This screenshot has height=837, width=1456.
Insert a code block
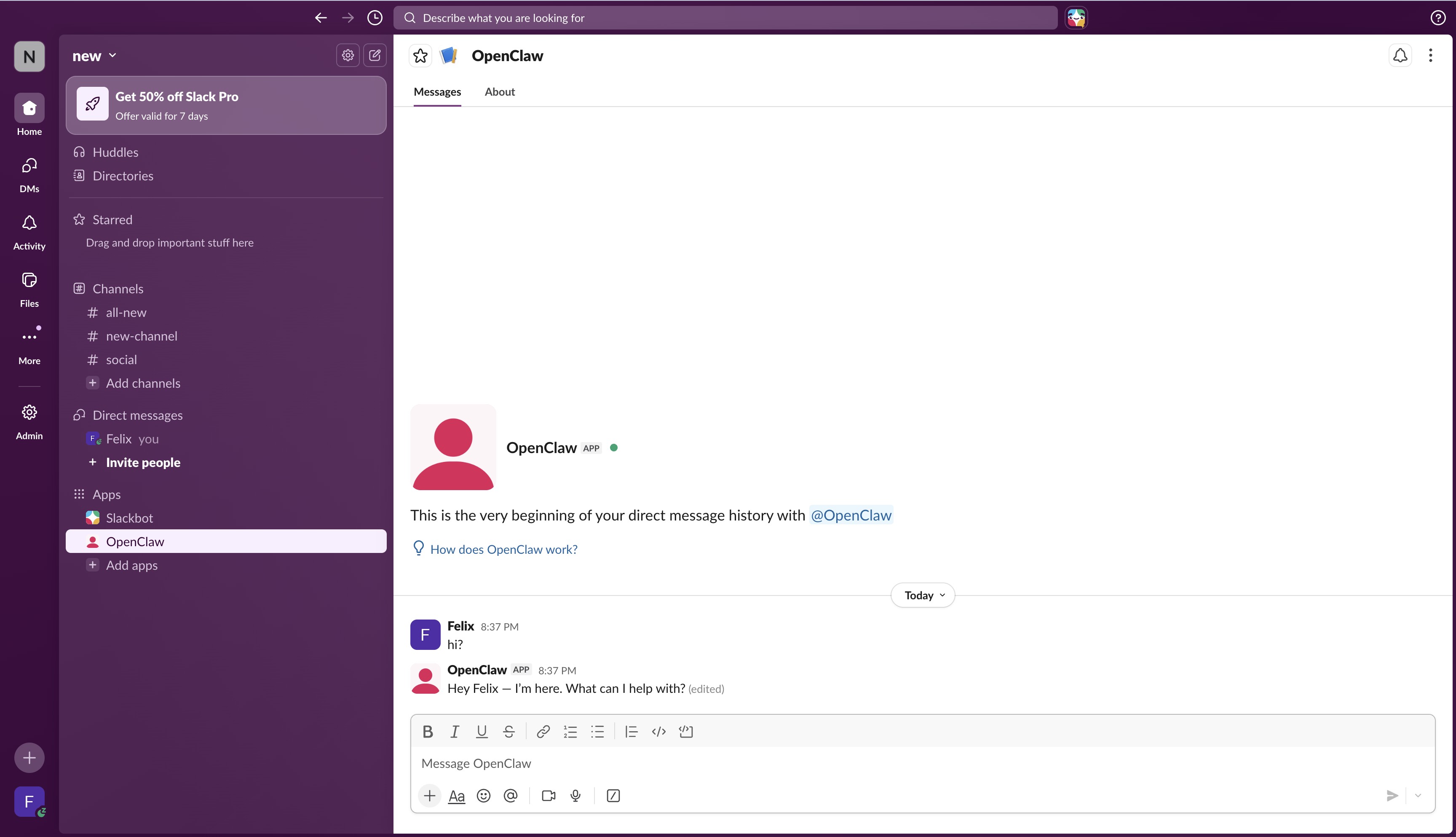(x=686, y=731)
